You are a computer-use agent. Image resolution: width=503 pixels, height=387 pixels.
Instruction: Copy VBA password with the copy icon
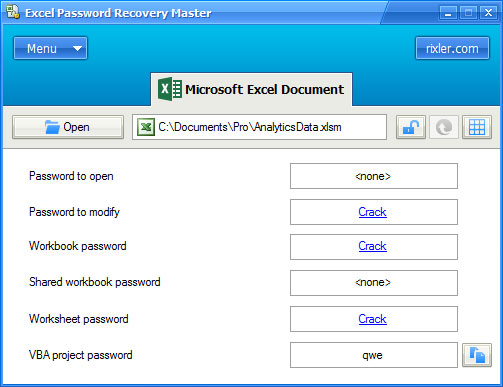[477, 355]
